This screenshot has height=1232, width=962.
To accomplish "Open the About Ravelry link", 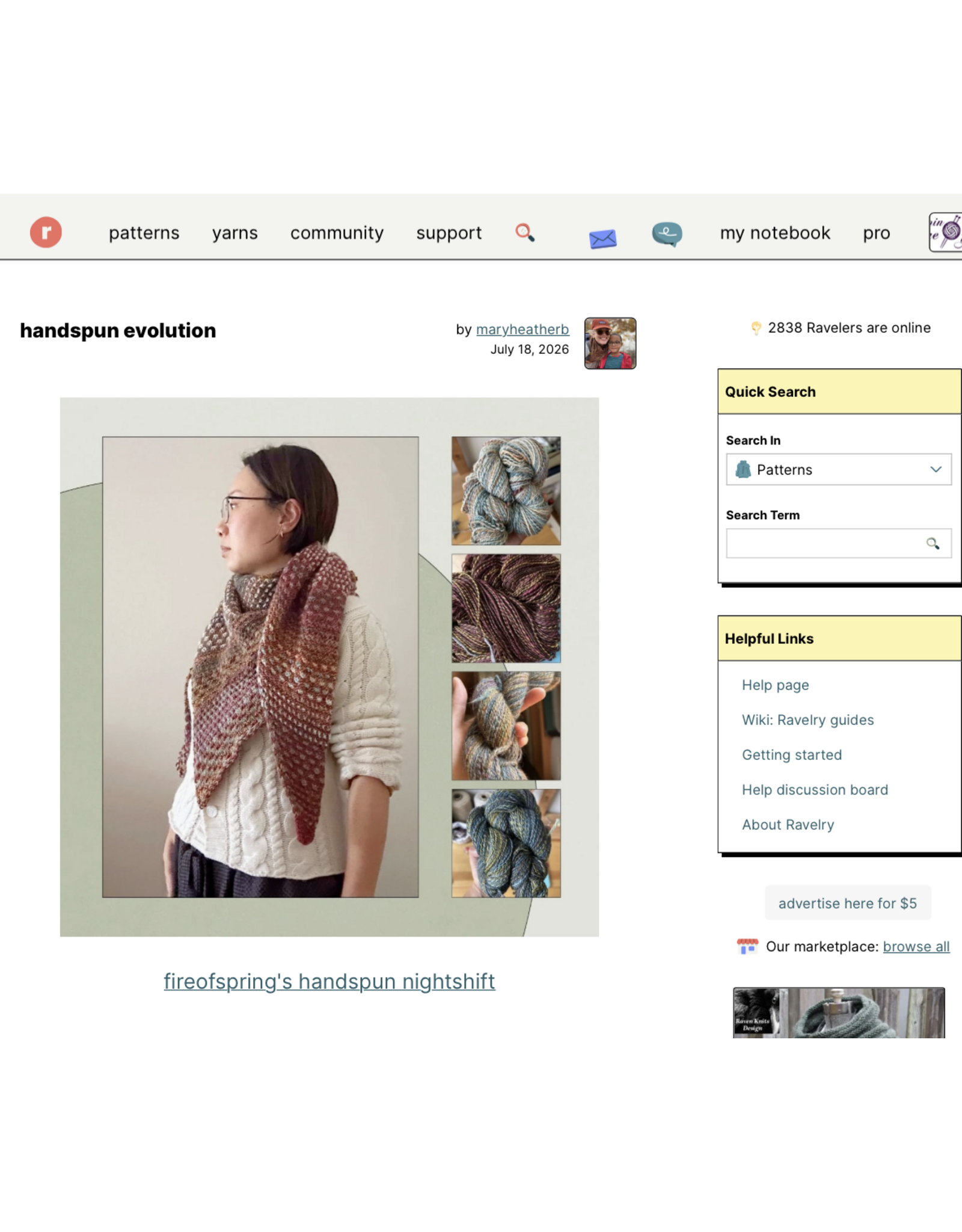I will click(788, 825).
